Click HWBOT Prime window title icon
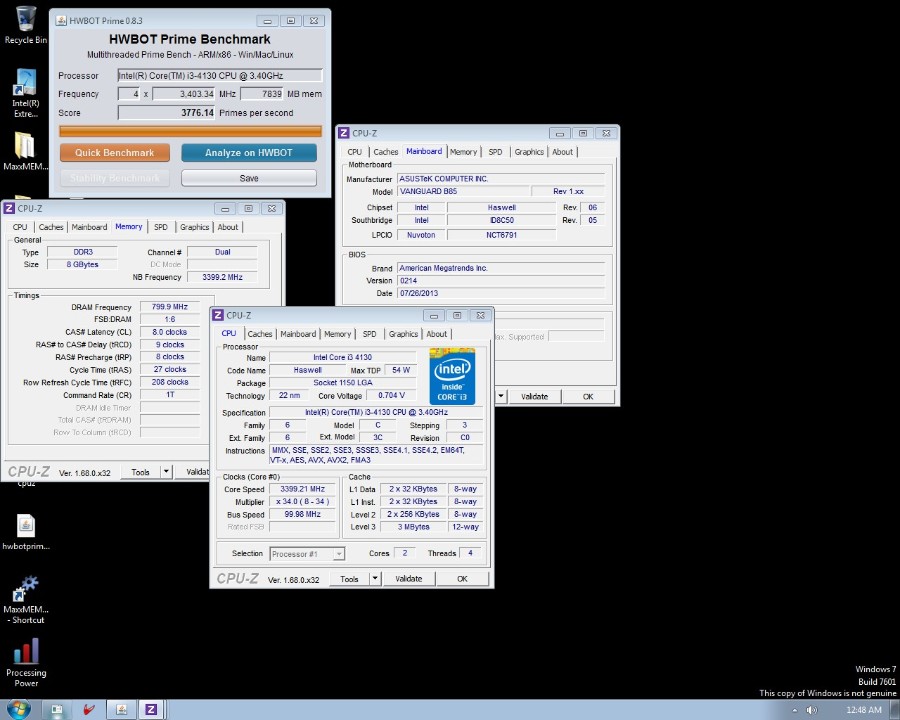The image size is (900, 720). coord(61,21)
